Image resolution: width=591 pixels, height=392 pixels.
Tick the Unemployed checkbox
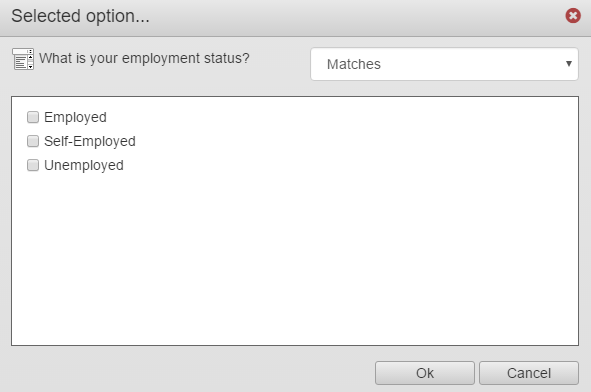pyautogui.click(x=33, y=165)
